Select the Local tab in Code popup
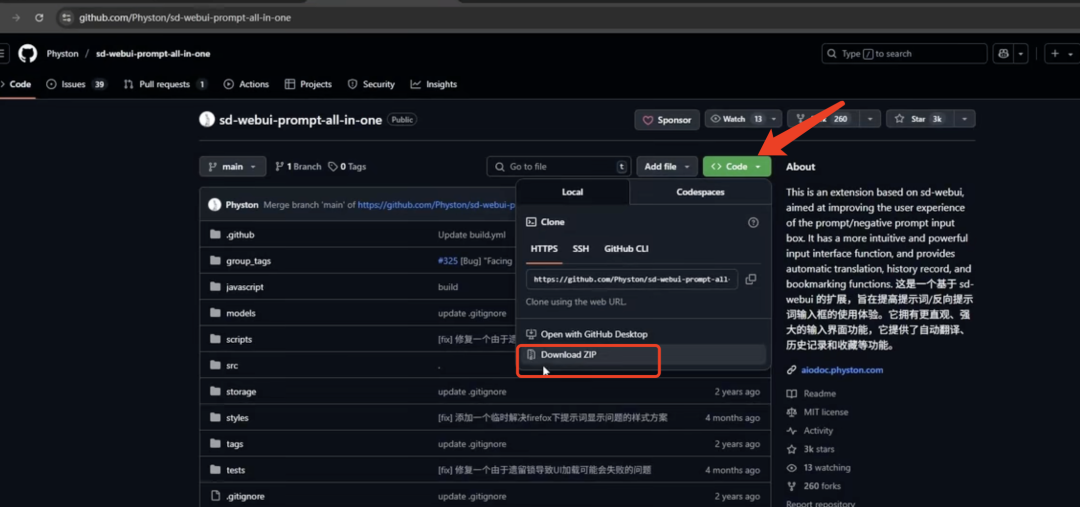 click(x=572, y=192)
